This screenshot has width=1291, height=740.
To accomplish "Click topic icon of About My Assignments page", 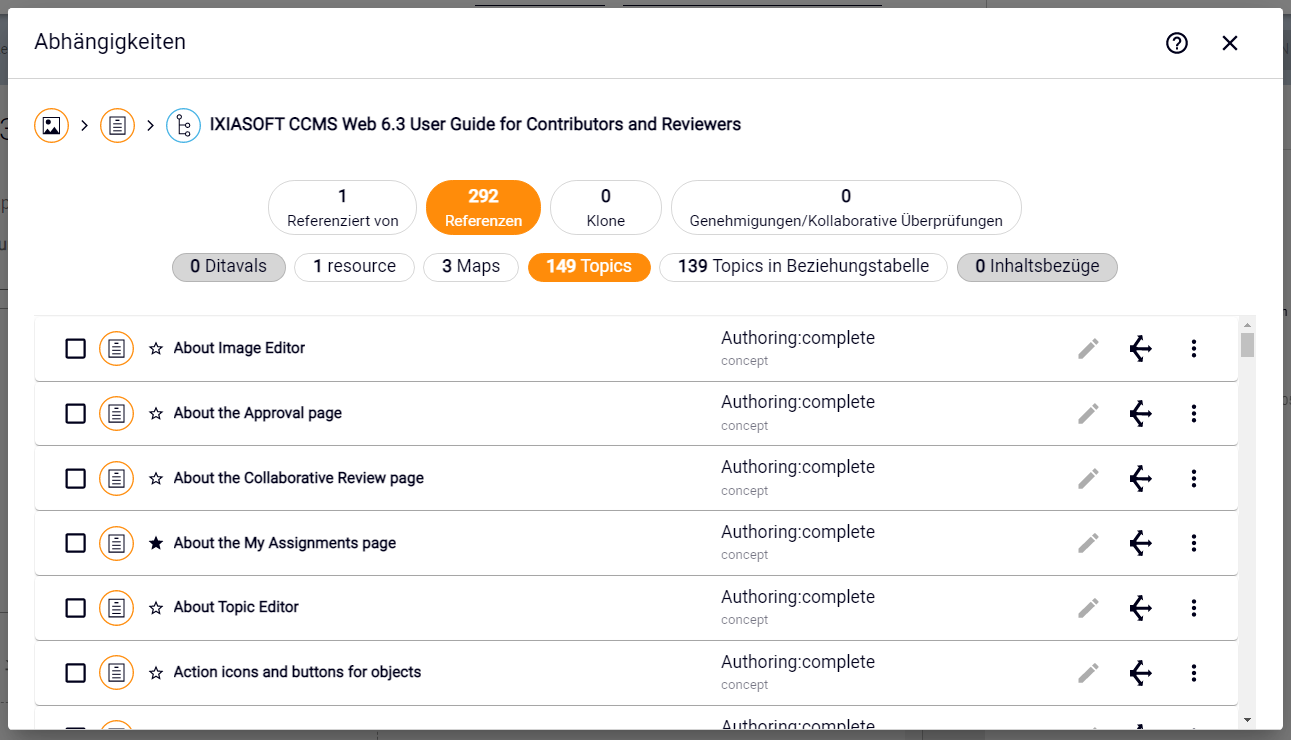I will click(x=117, y=543).
